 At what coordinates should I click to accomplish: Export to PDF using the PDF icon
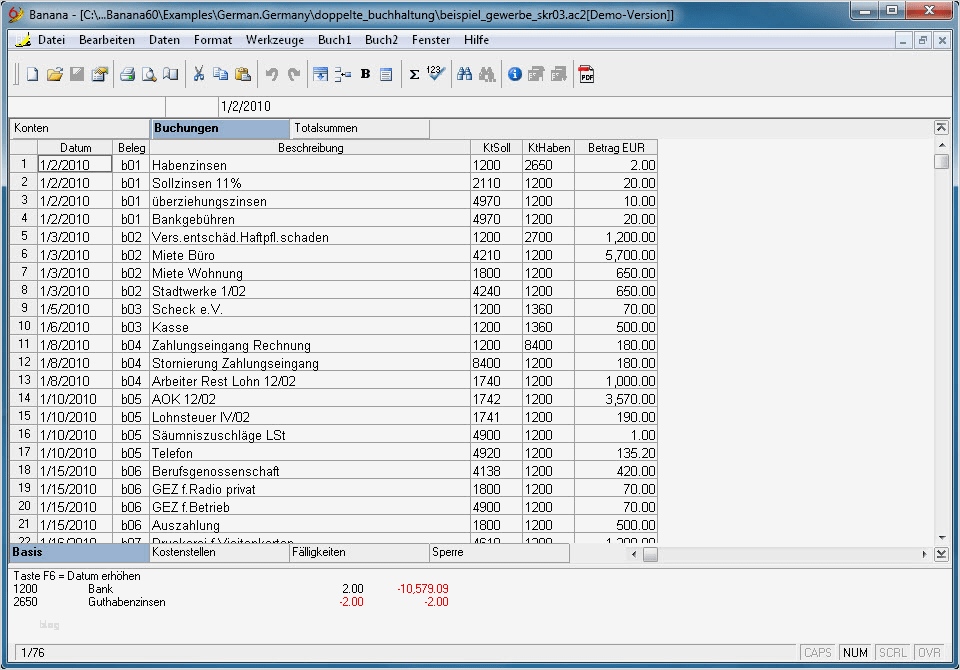(587, 74)
